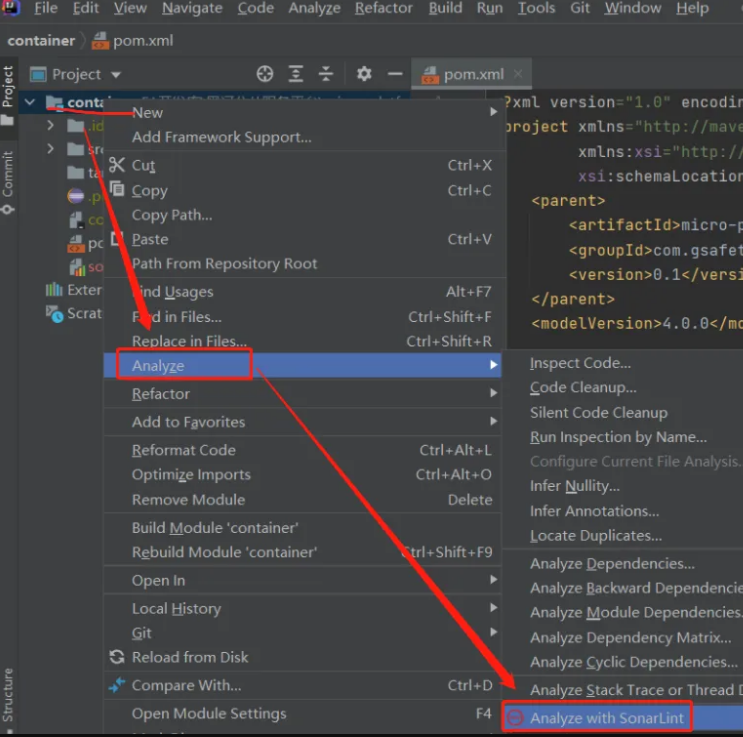743x737 pixels.
Task: Open the Analyze context submenu
Action: tap(302, 365)
